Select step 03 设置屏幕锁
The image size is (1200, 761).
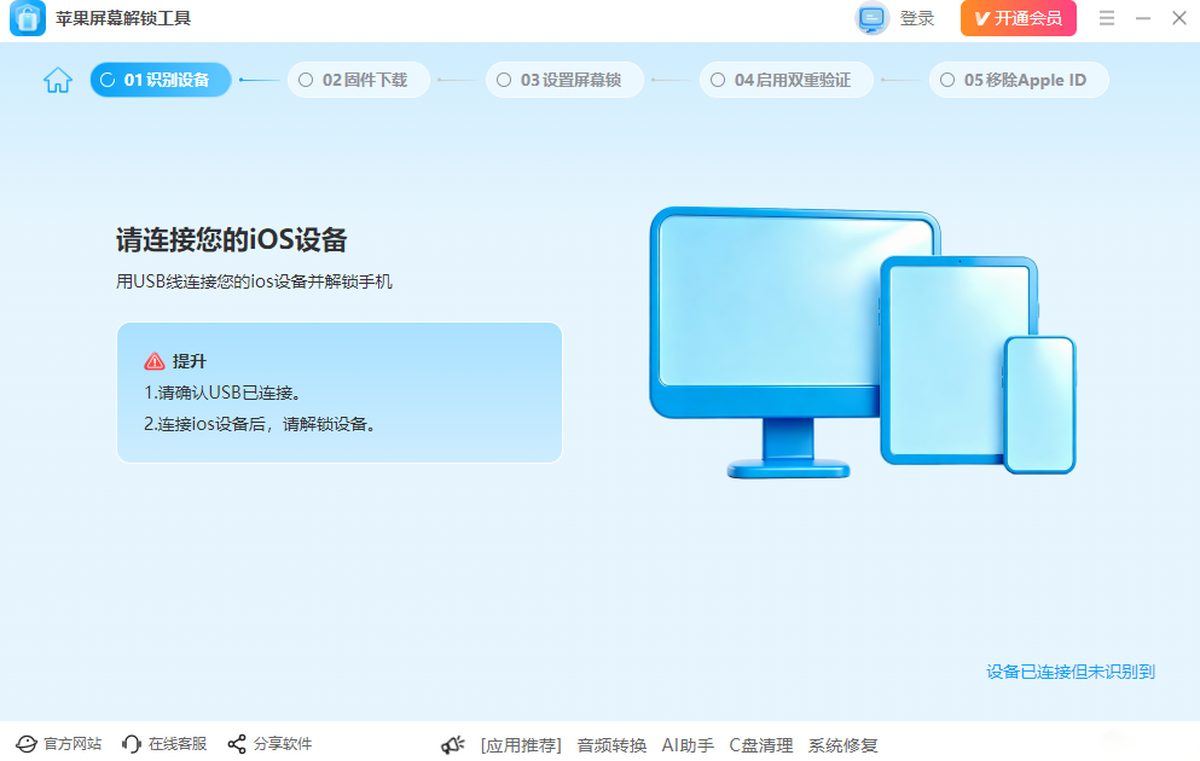565,80
